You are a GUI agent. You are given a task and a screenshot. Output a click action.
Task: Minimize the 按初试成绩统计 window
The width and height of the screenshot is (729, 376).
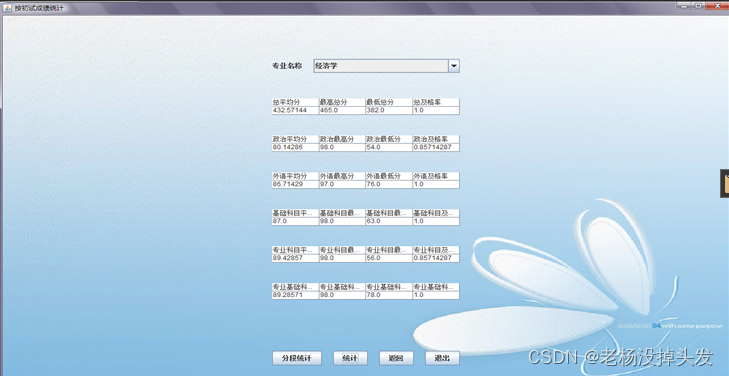point(683,6)
